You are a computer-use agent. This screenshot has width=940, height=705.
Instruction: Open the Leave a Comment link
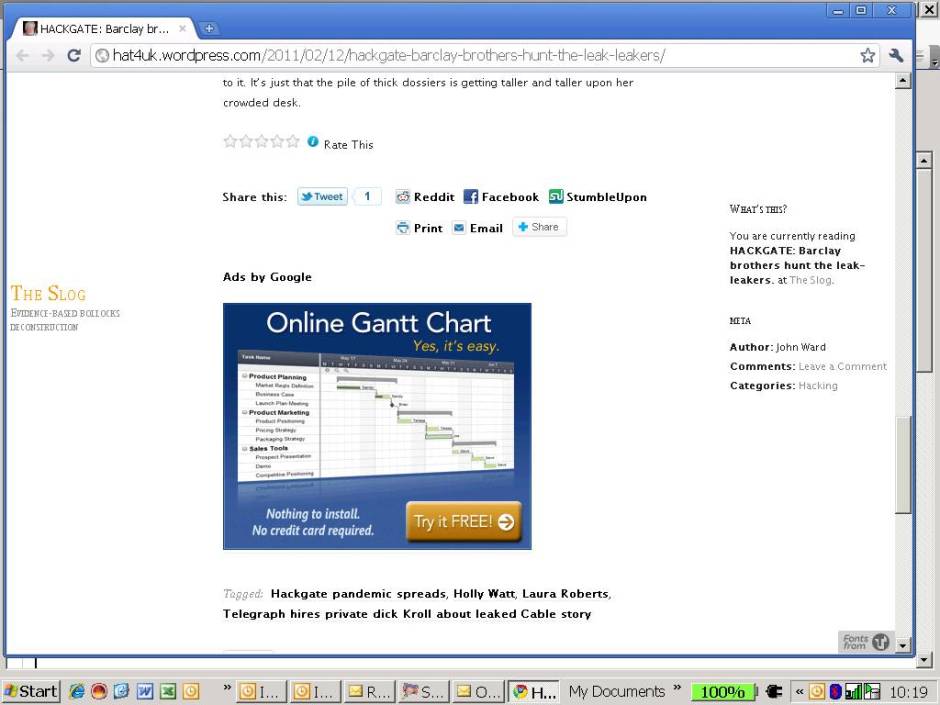tap(842, 366)
